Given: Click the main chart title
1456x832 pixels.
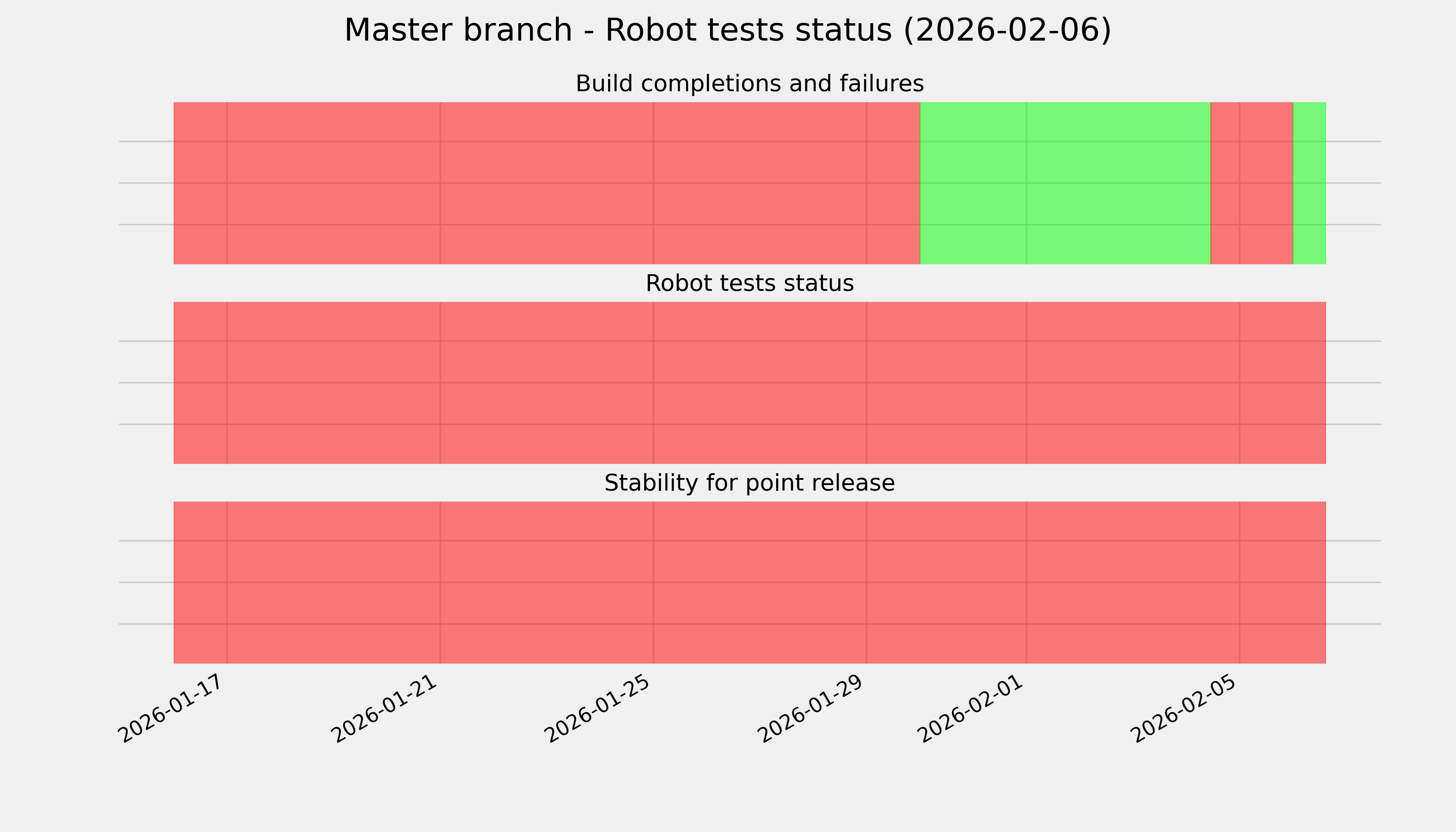Looking at the screenshot, I should tap(727, 30).
